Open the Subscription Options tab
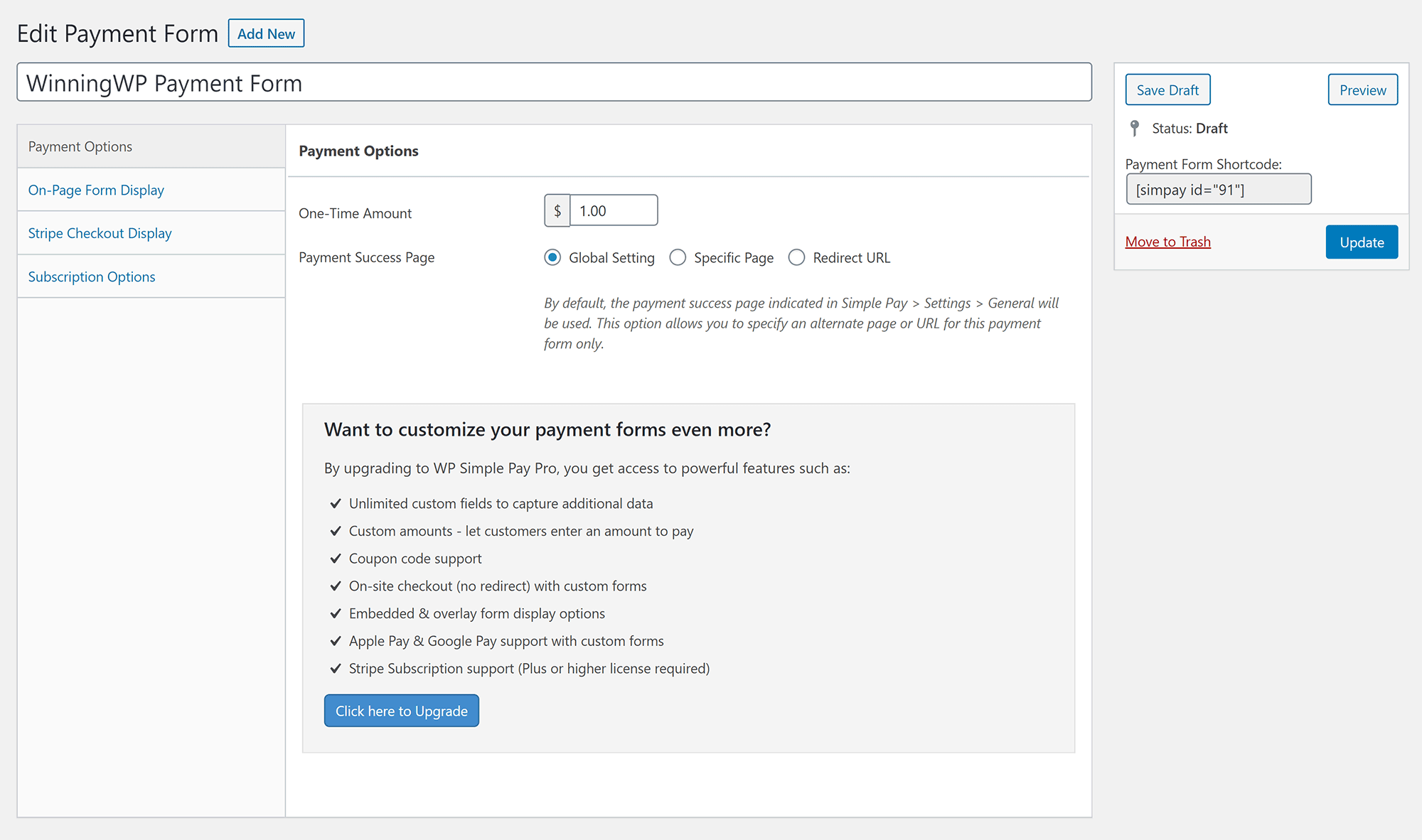The height and width of the screenshot is (840, 1422). (91, 276)
